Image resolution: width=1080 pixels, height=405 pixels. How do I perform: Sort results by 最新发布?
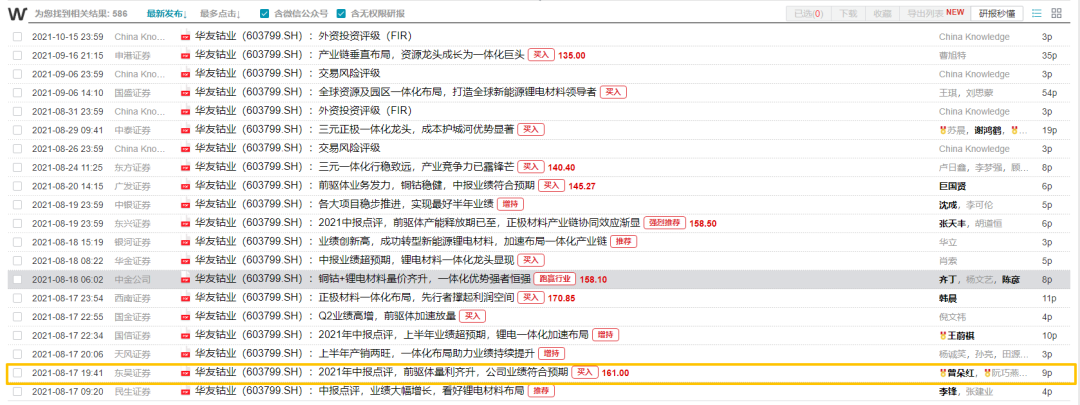pos(167,14)
